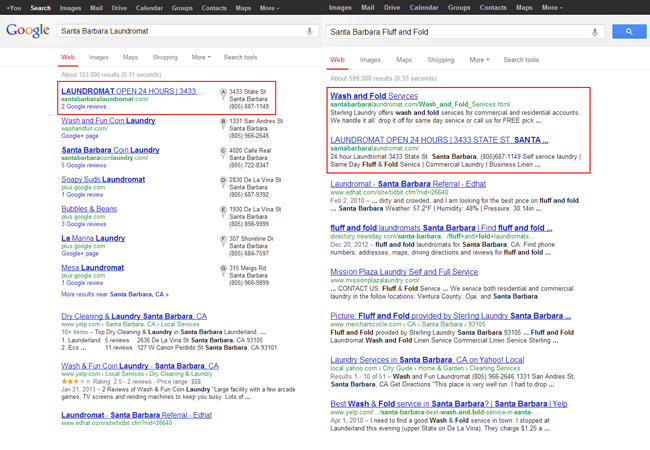Screen dimensions: 650x450
Task: Open More dropdown in left window top bar
Action: click(269, 8)
